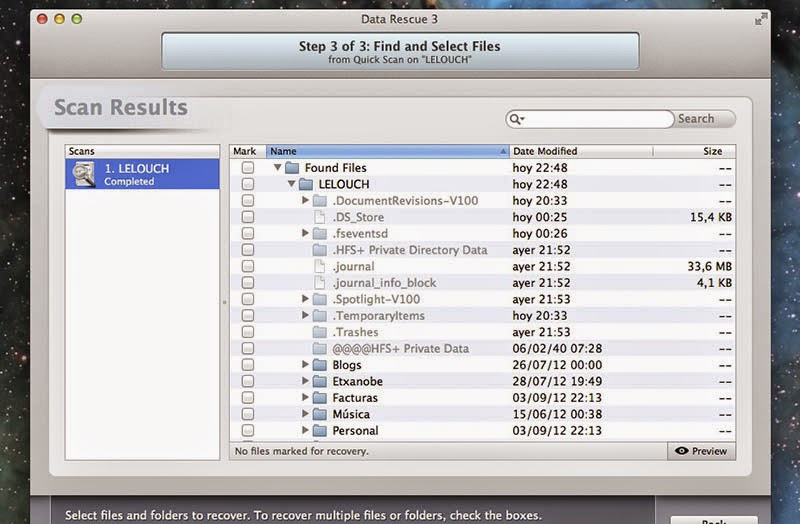Sort by the Size column header
Viewport: 800px width, 524px height.
694,151
